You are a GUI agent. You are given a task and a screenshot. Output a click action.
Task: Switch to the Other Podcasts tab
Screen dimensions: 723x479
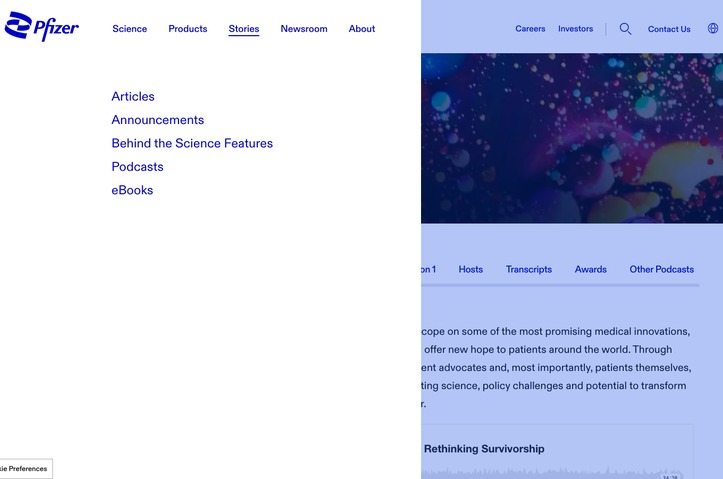pos(662,269)
